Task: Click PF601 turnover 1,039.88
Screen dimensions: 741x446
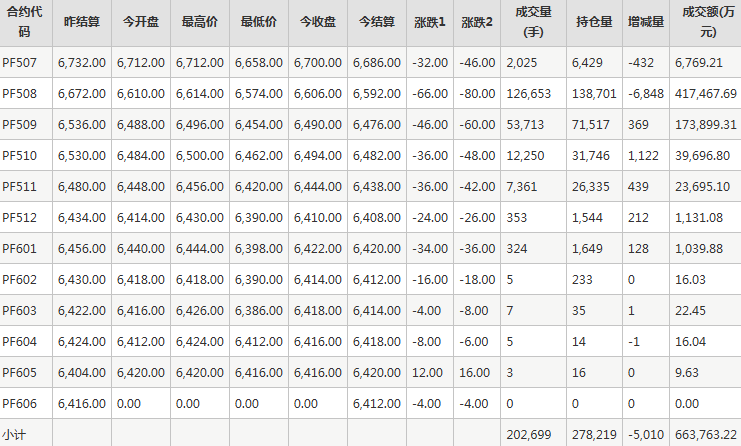Action: pos(699,249)
